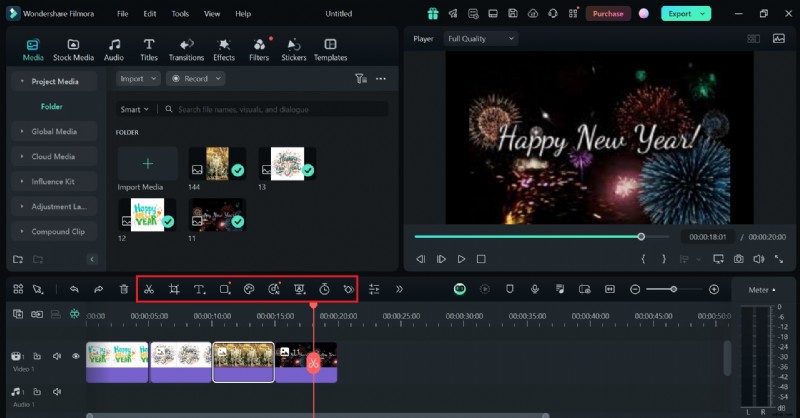Viewport: 800px width, 418px height.
Task: Add a marker with shield icon
Action: click(x=509, y=289)
